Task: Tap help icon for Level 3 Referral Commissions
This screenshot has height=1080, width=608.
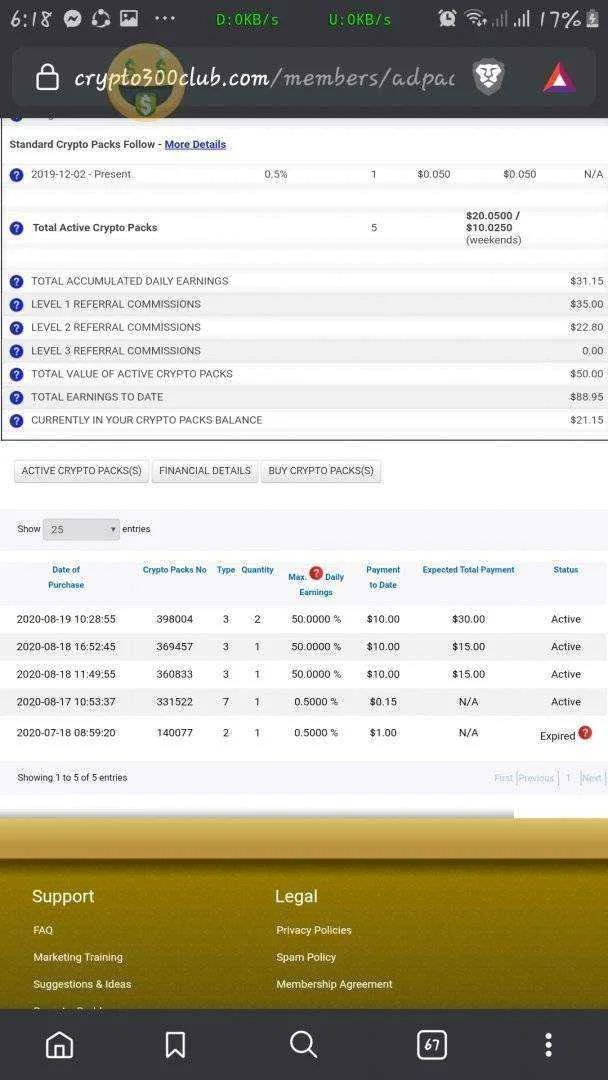Action: click(x=17, y=351)
